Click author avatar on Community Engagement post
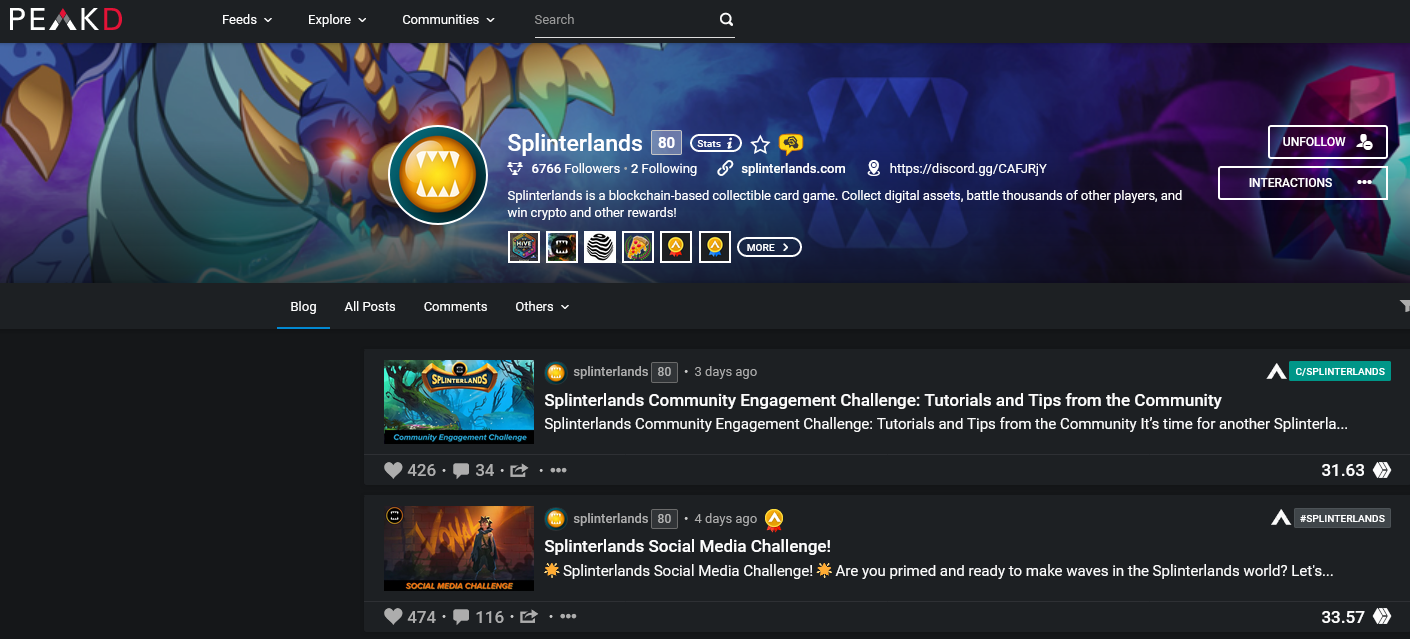The height and width of the screenshot is (639, 1410). pos(556,372)
